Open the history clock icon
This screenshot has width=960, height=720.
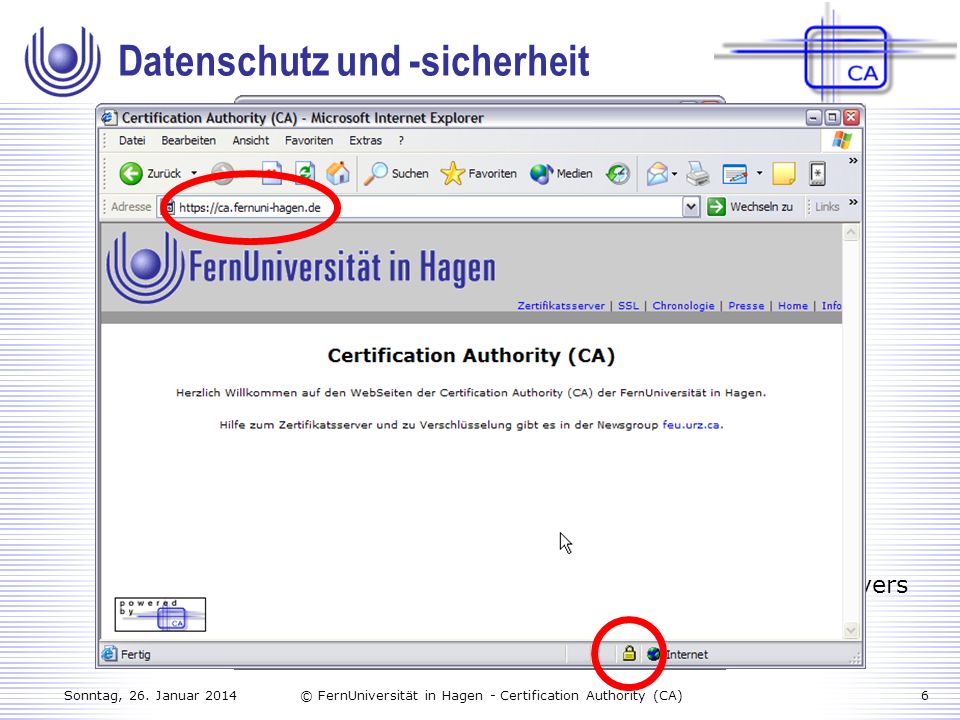tap(618, 173)
